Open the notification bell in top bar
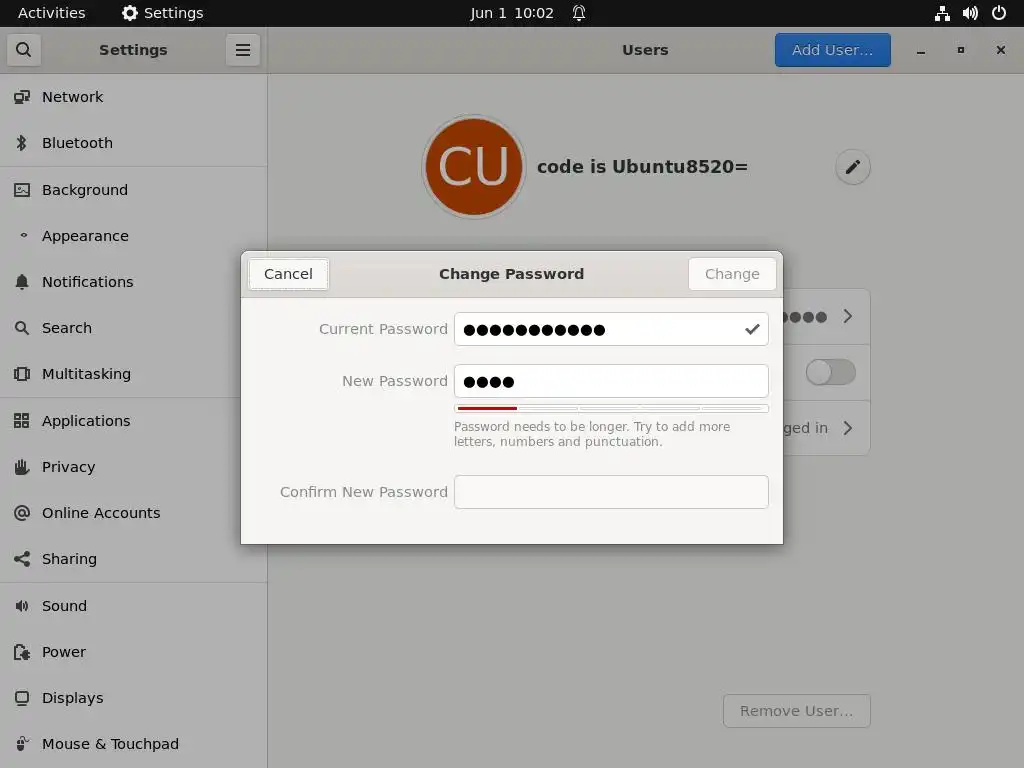Viewport: 1024px width, 768px height. (x=579, y=13)
